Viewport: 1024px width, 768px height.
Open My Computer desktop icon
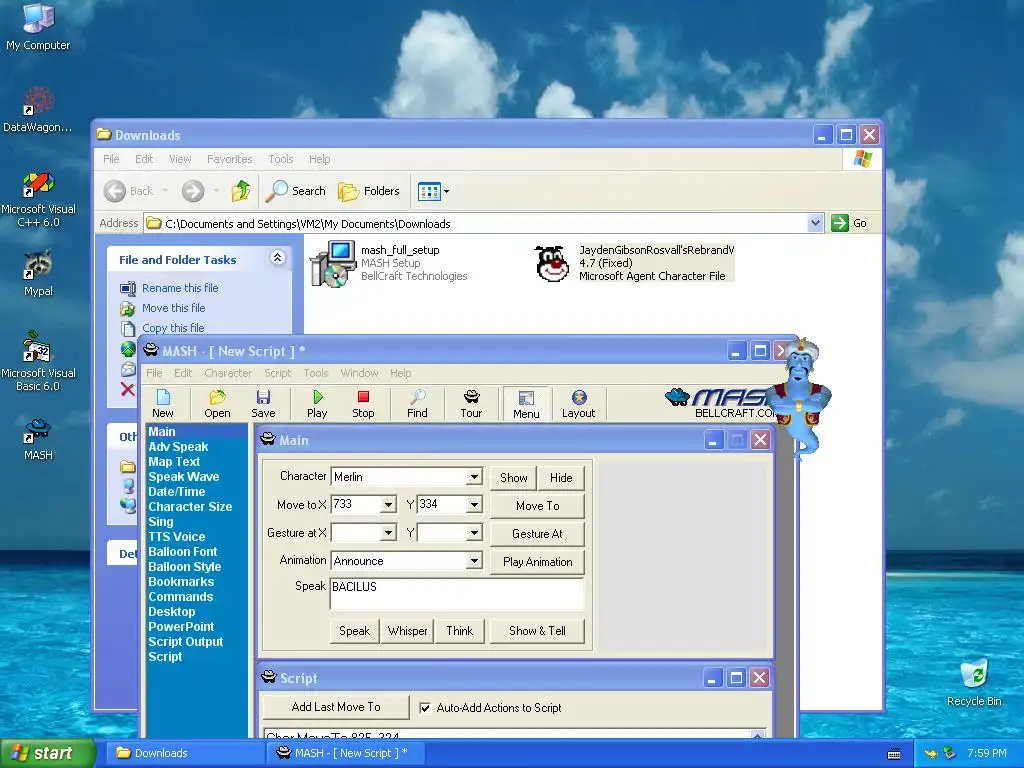[38, 26]
